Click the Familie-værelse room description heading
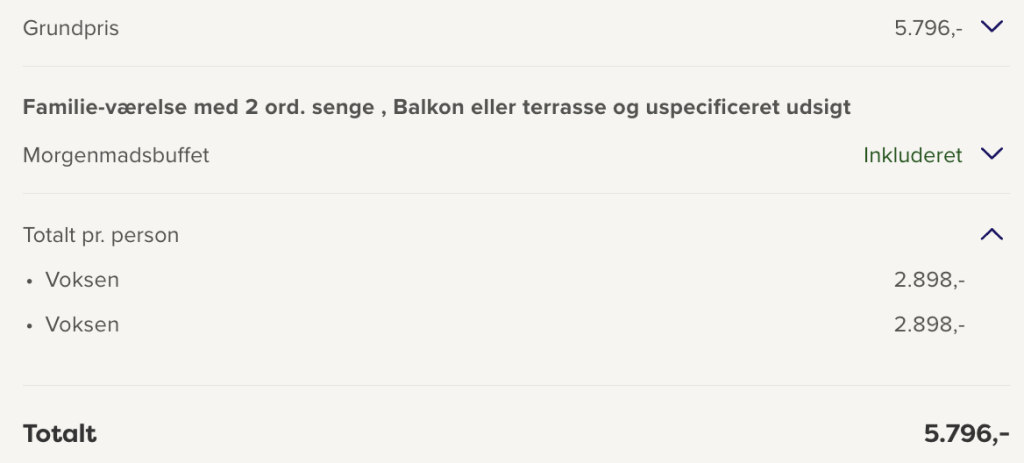The image size is (1024, 463). (437, 107)
